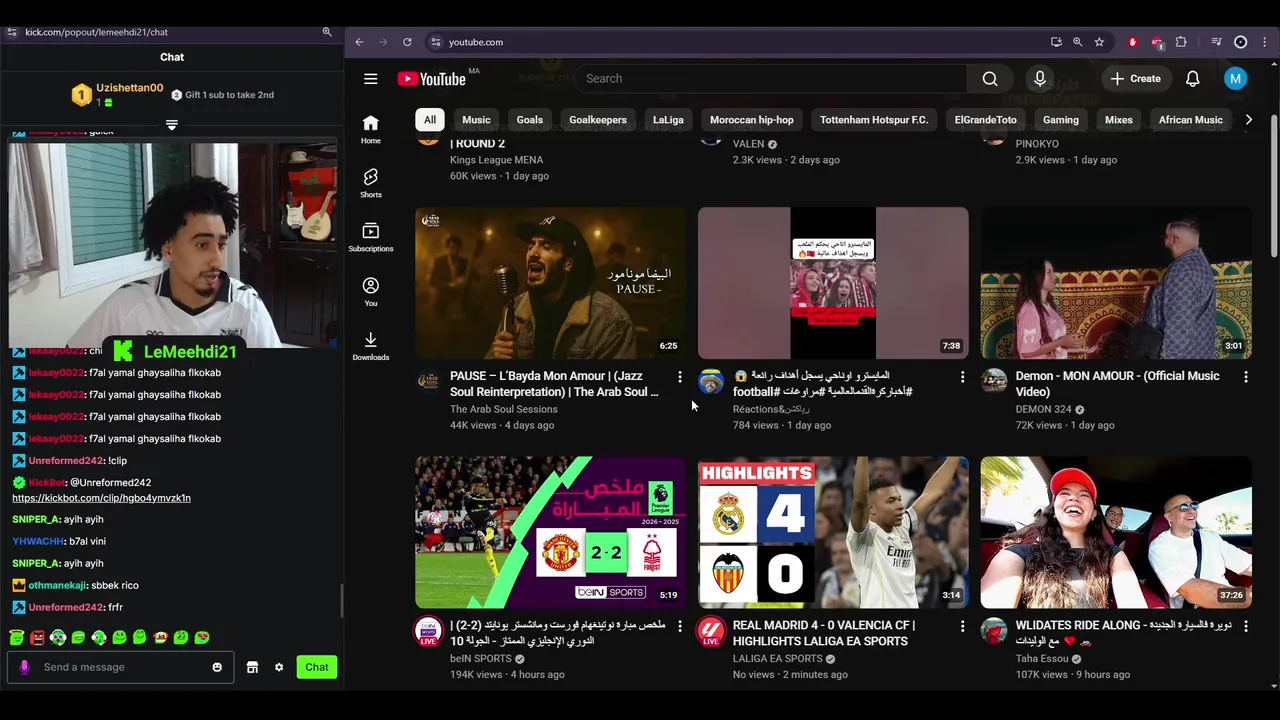
Task: Open more options for WLIDATES RIDE ALONG video
Action: point(1246,626)
